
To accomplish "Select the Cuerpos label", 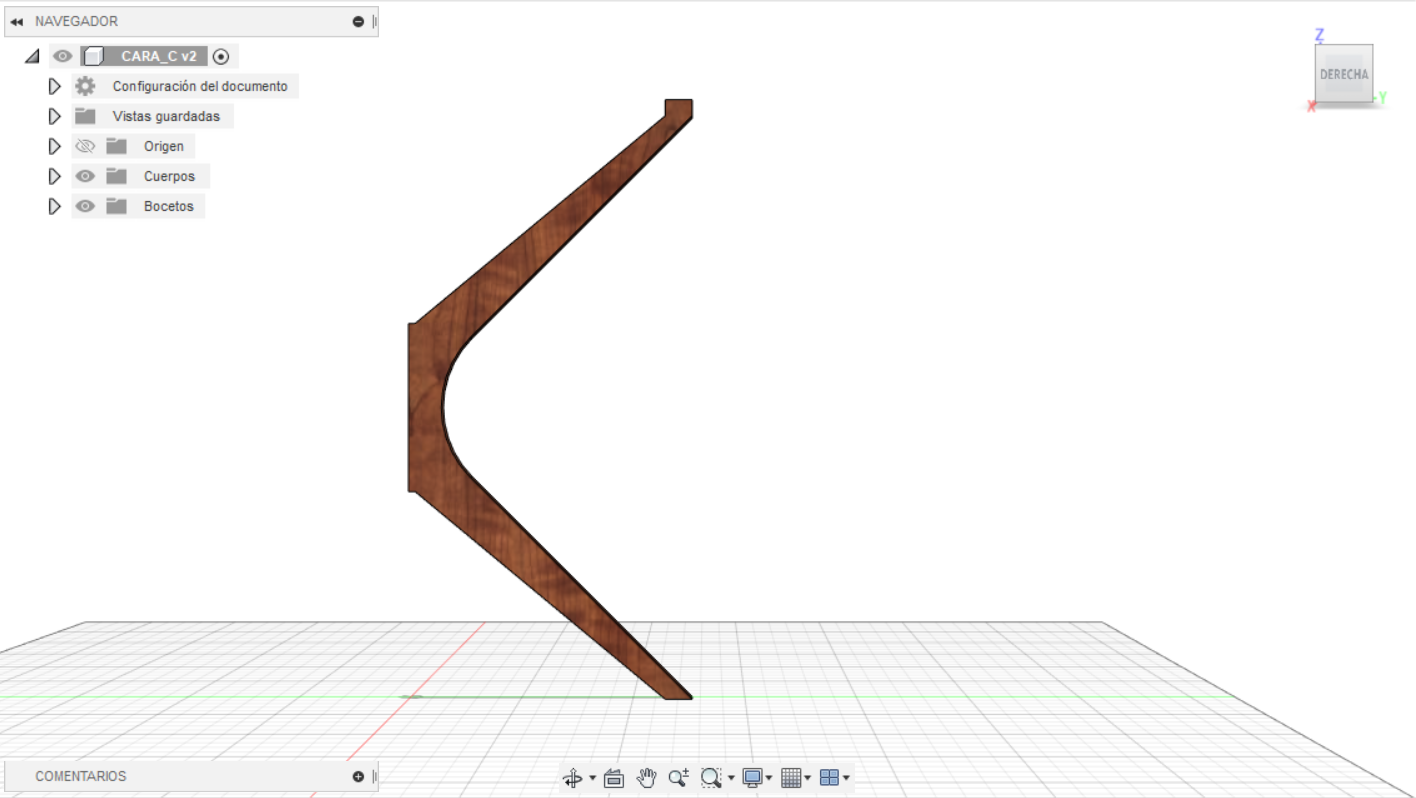I will click(169, 176).
